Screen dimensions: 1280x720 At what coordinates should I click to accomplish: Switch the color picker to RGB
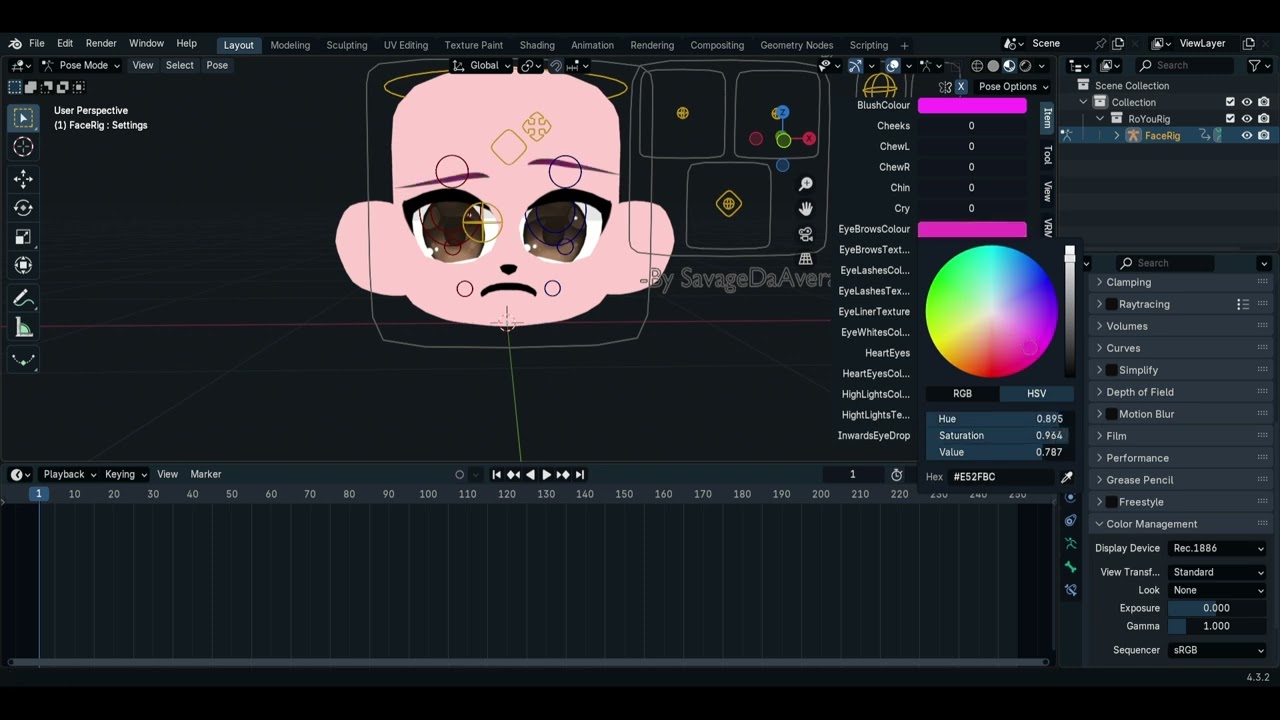click(x=961, y=393)
